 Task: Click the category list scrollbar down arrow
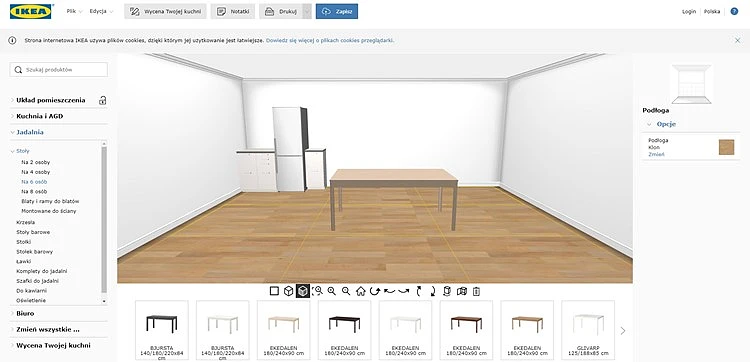(104, 301)
